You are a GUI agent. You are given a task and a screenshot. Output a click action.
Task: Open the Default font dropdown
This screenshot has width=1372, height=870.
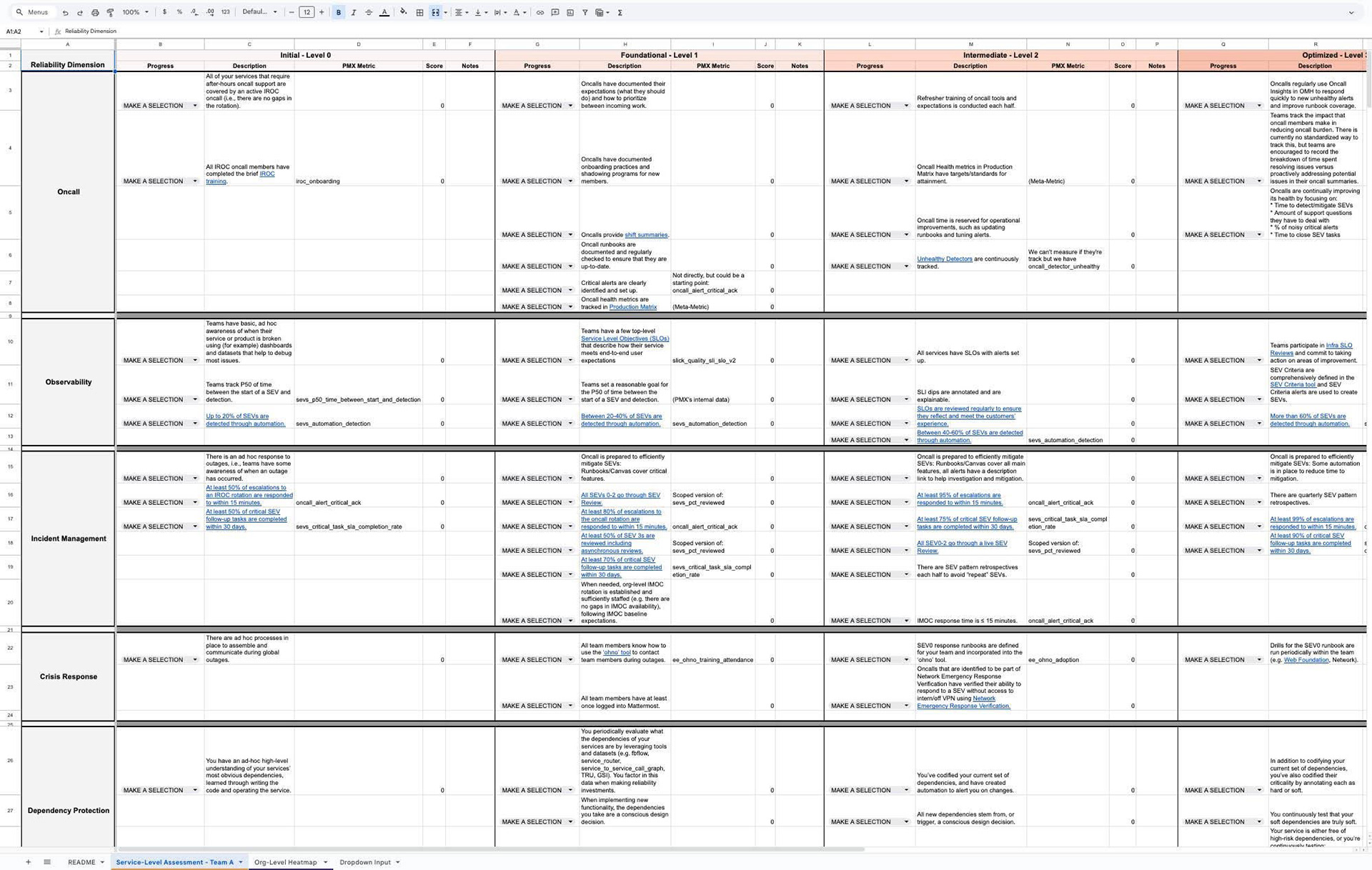pos(259,12)
